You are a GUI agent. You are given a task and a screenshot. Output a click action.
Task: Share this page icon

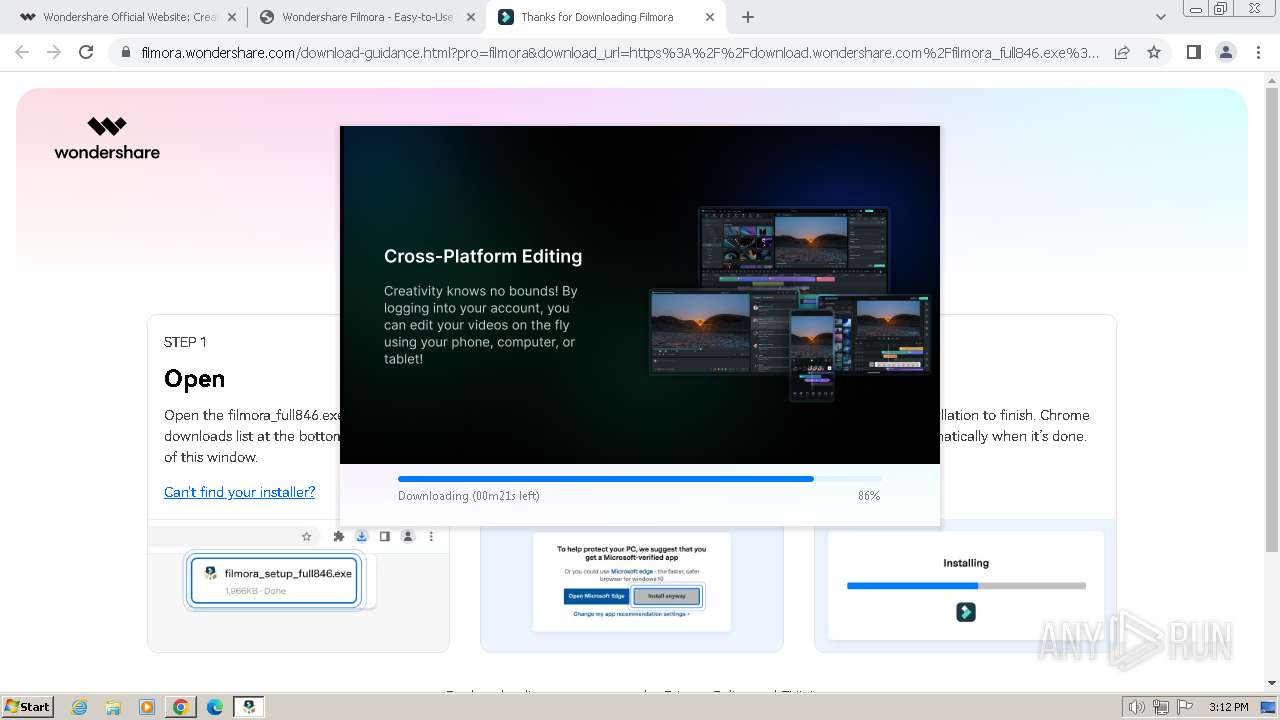click(x=1122, y=52)
